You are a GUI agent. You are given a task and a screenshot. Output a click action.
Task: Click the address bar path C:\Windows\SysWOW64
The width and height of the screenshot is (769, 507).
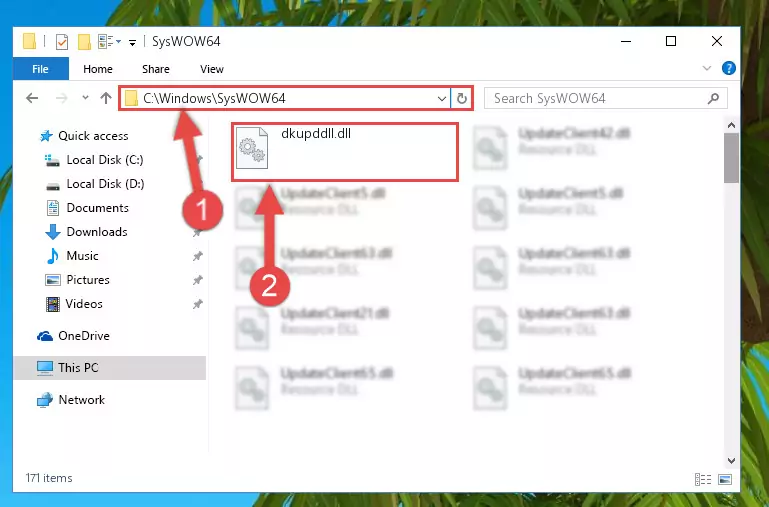[x=214, y=99]
